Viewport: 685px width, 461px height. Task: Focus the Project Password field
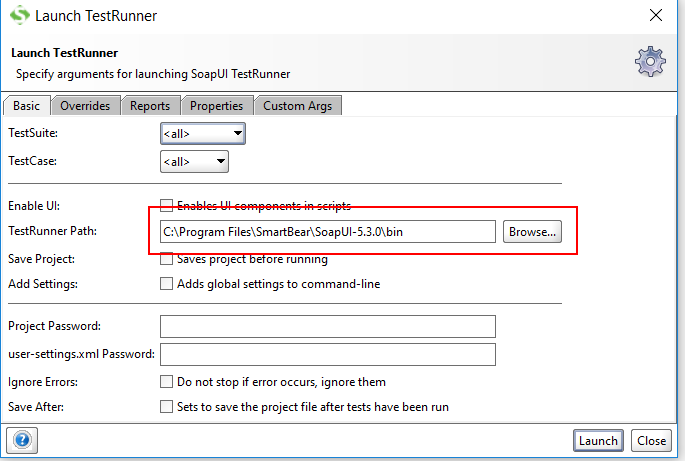pyautogui.click(x=328, y=326)
